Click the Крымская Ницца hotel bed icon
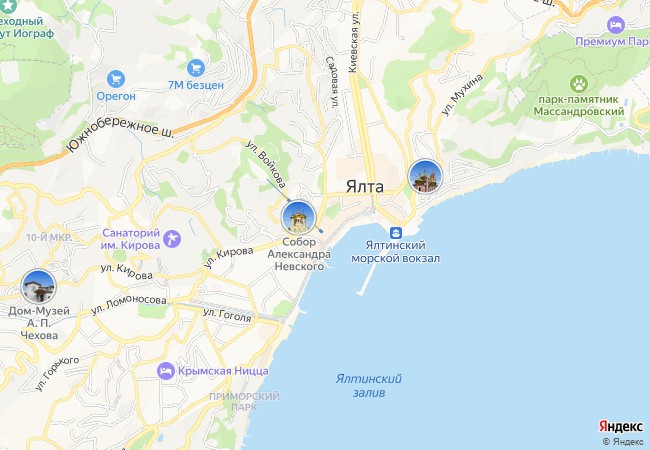 pyautogui.click(x=165, y=370)
